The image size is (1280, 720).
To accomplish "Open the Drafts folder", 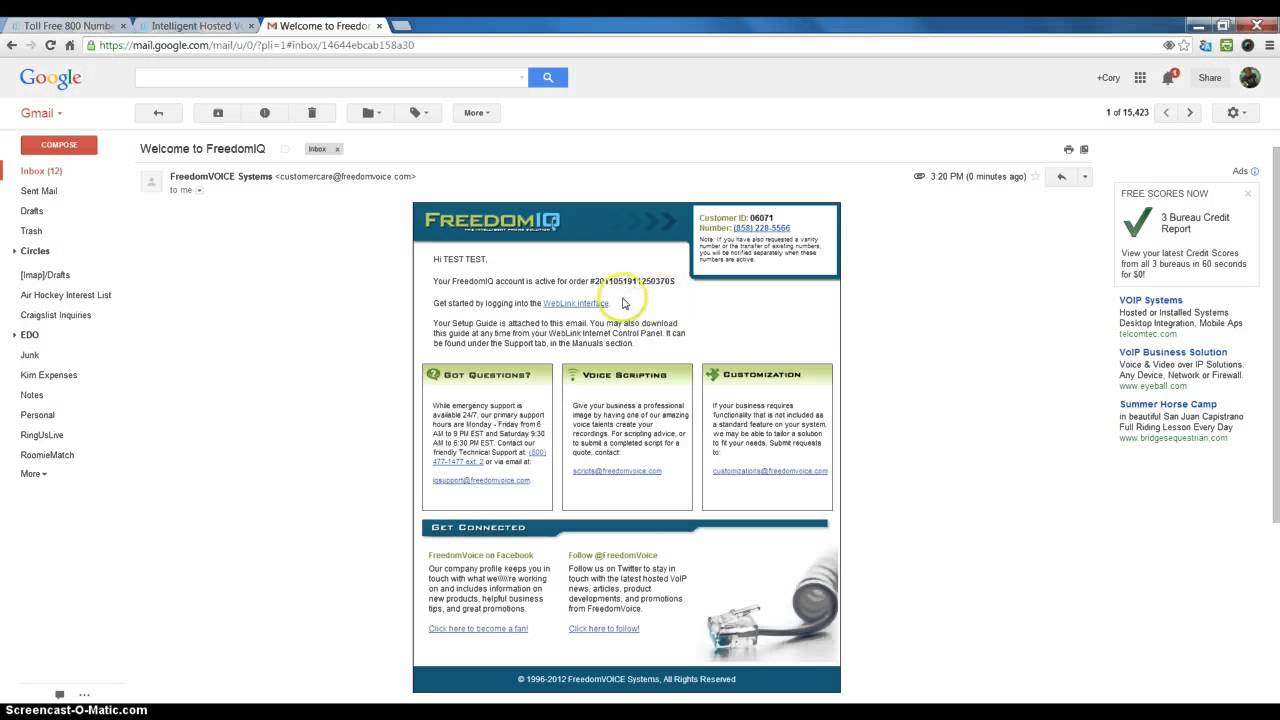I will [32, 211].
